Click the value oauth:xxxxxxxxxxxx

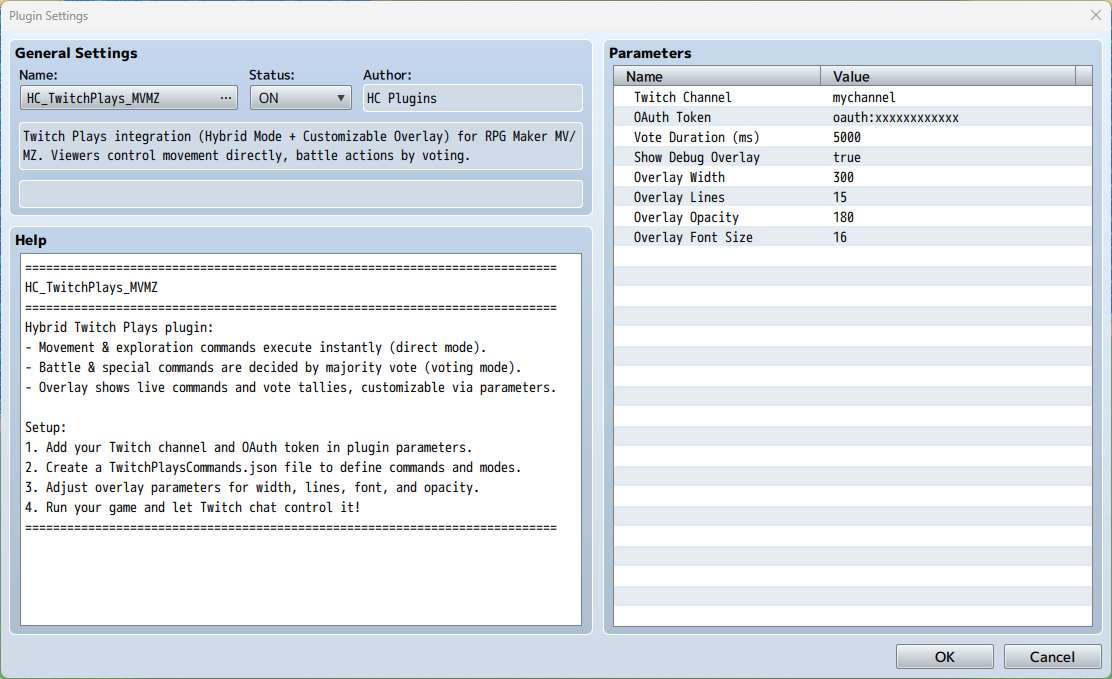tap(896, 117)
